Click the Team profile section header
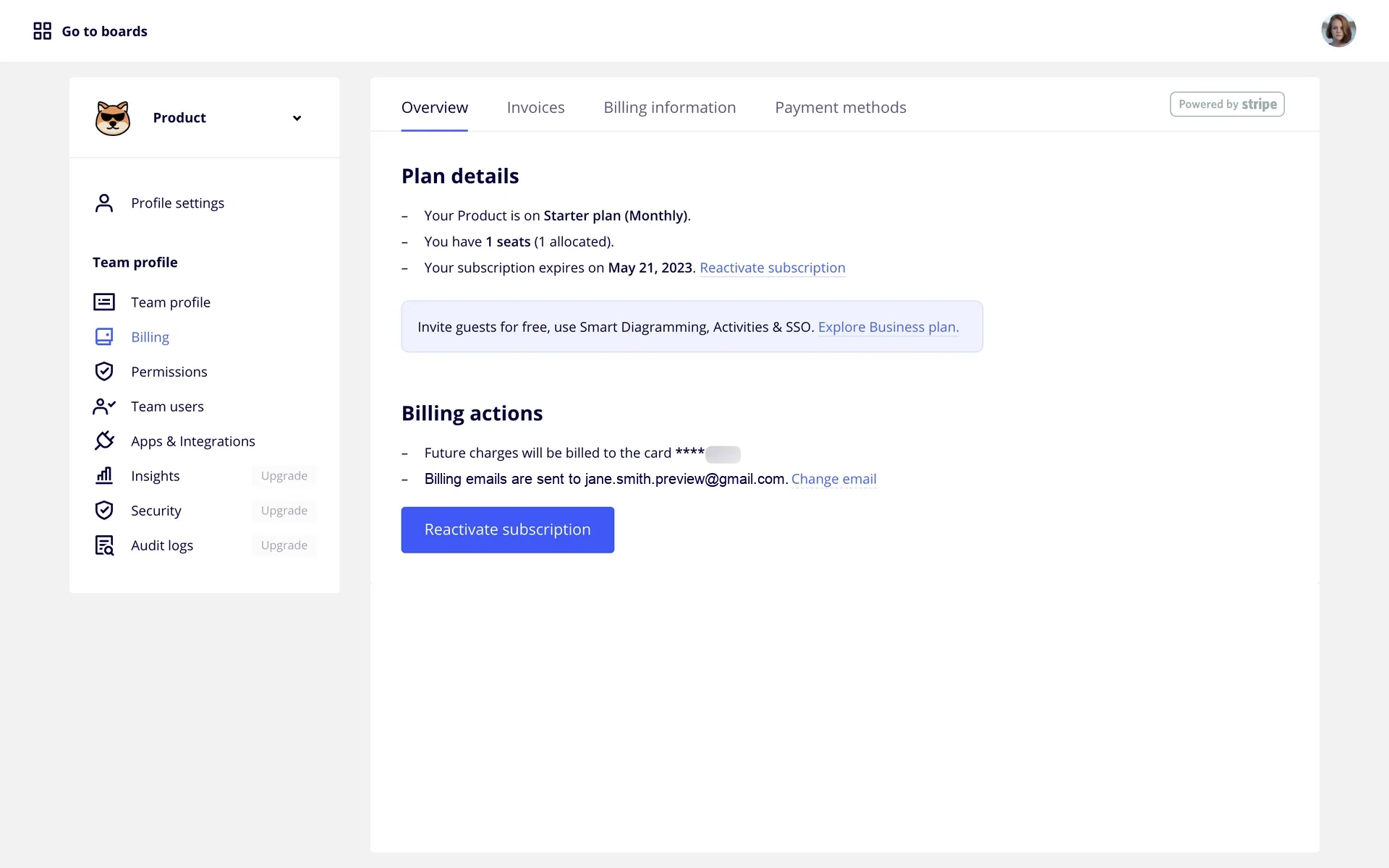This screenshot has height=868, width=1389. [x=135, y=263]
